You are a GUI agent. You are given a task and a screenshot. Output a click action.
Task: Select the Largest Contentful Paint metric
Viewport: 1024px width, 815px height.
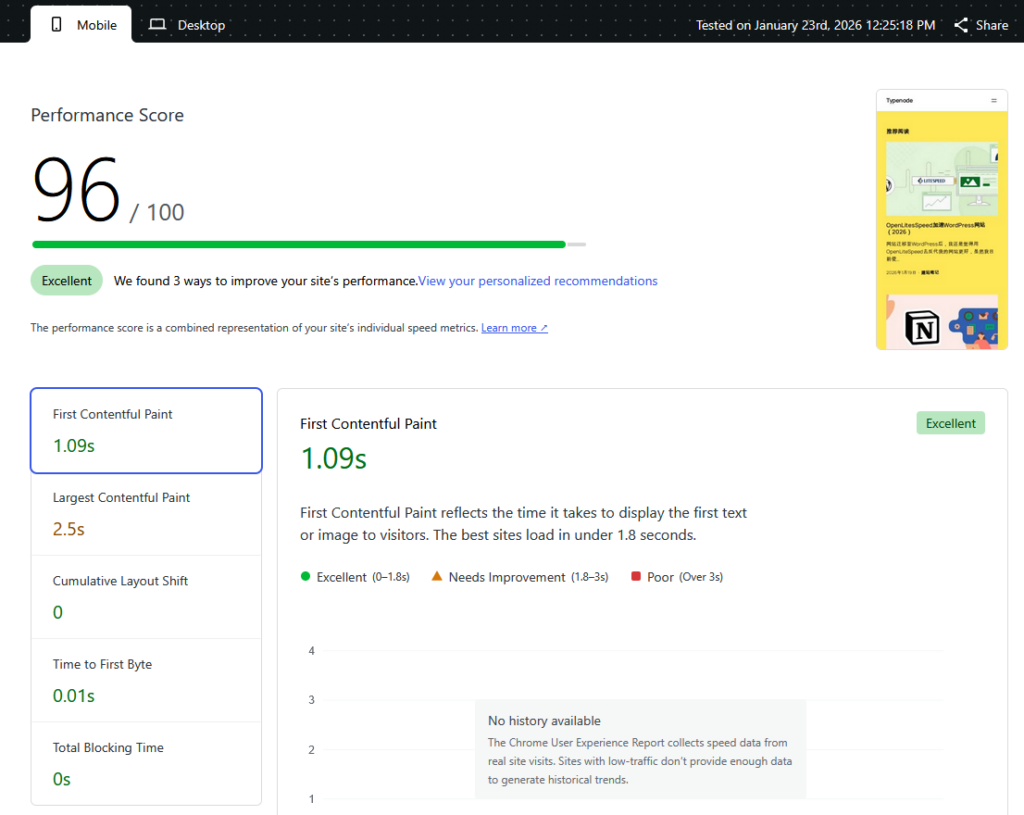146,513
